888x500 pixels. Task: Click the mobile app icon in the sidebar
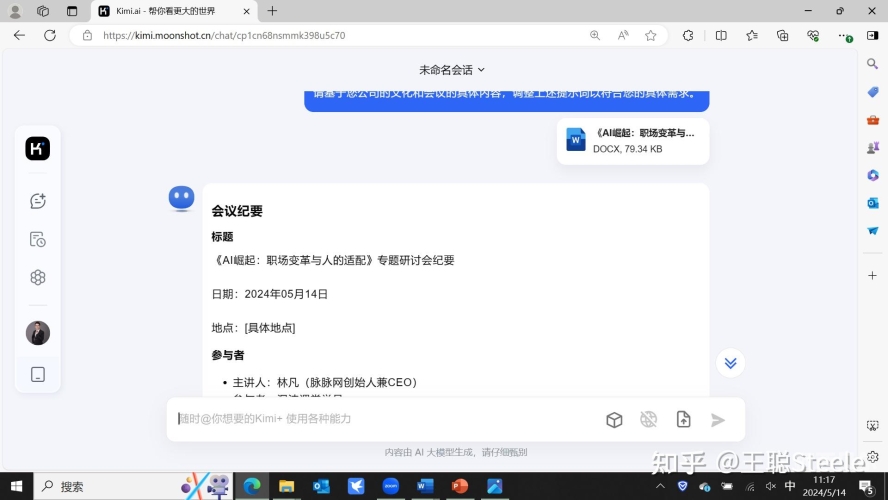coord(37,374)
